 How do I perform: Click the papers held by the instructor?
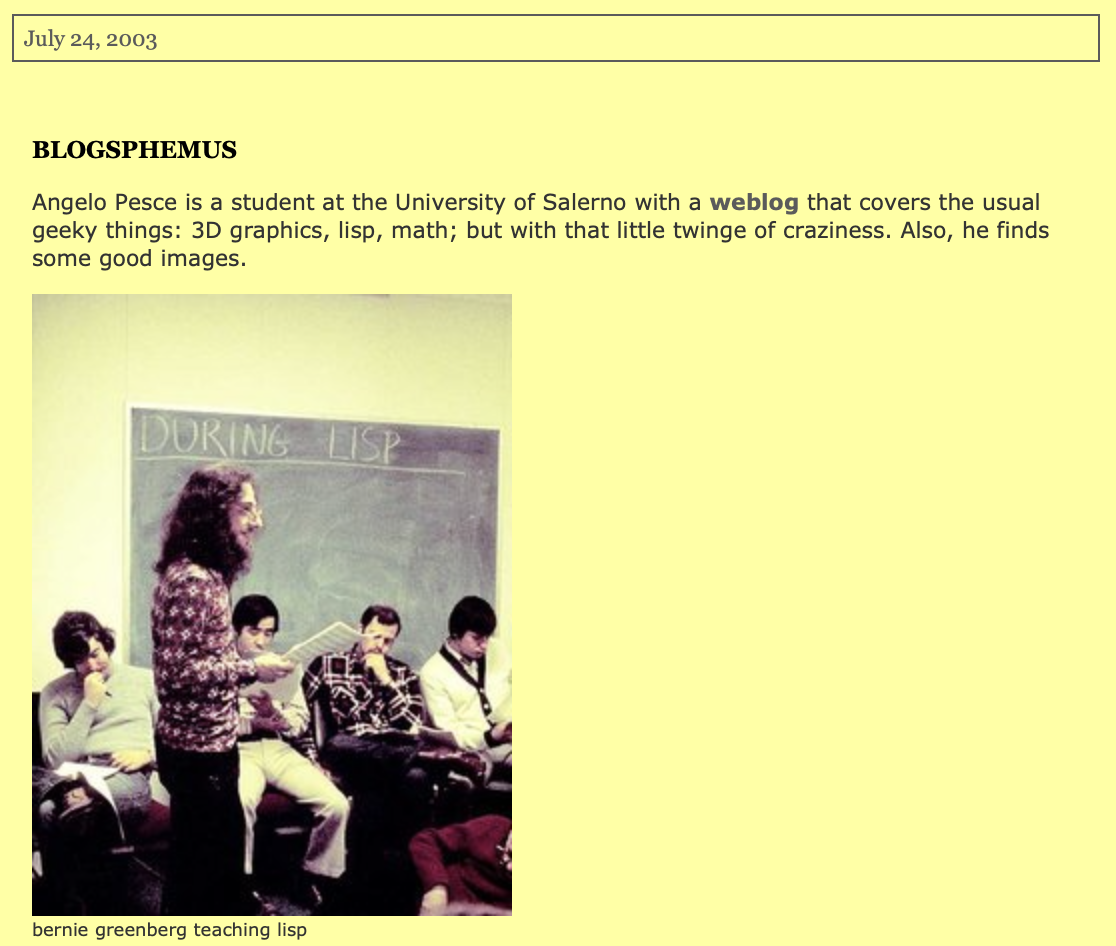click(x=324, y=641)
